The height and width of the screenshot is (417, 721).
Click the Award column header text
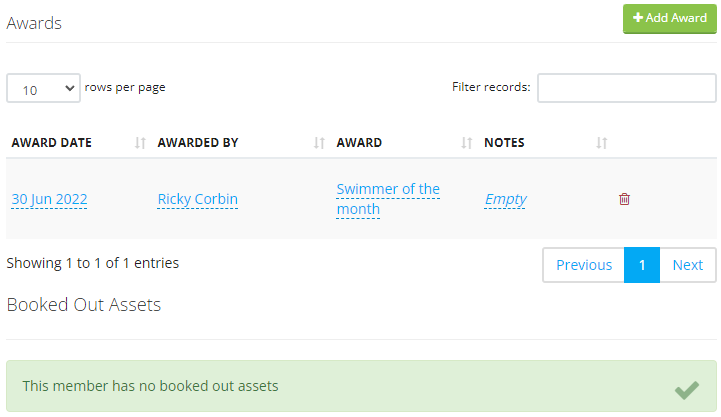coord(359,143)
